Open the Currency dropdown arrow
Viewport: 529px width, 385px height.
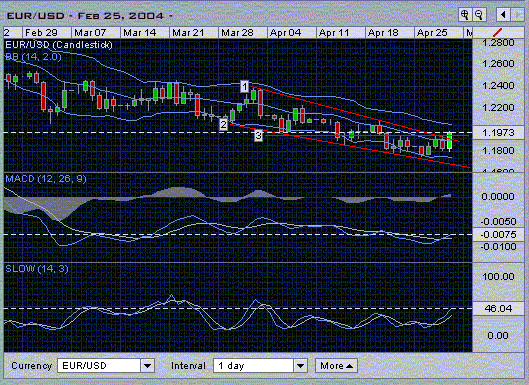[x=147, y=366]
